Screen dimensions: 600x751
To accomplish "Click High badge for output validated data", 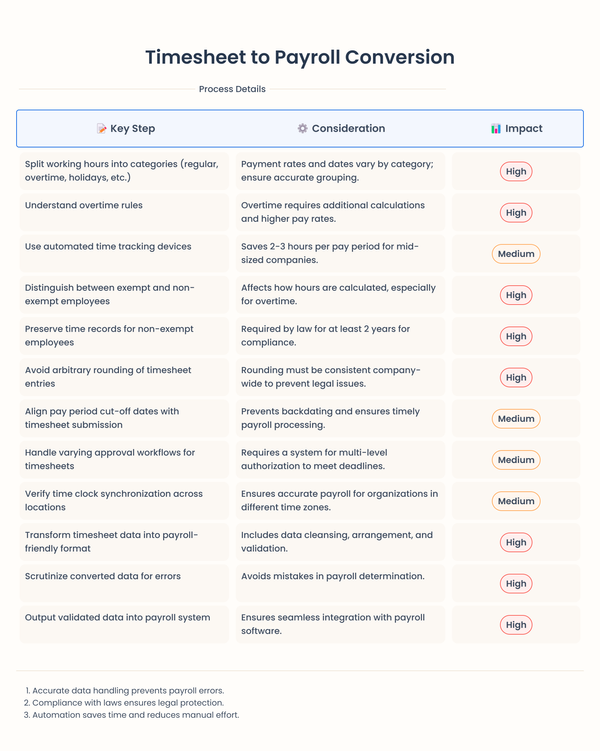I will click(516, 625).
